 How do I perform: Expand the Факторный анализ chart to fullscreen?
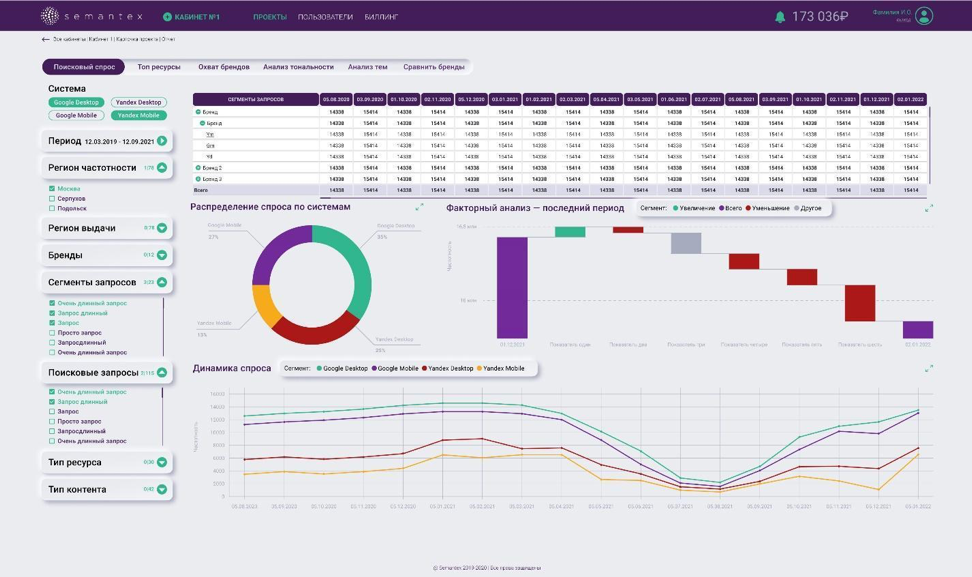click(x=929, y=208)
